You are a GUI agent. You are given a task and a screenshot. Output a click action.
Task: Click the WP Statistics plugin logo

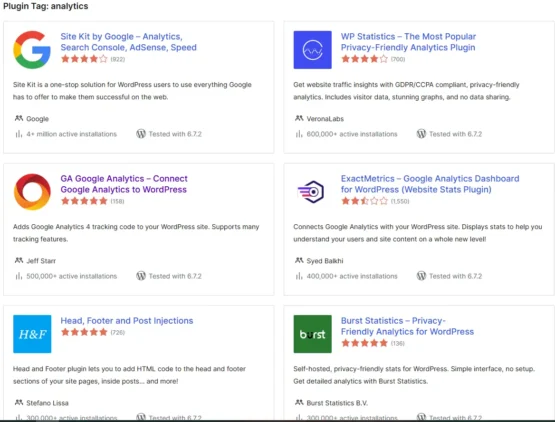click(x=313, y=50)
